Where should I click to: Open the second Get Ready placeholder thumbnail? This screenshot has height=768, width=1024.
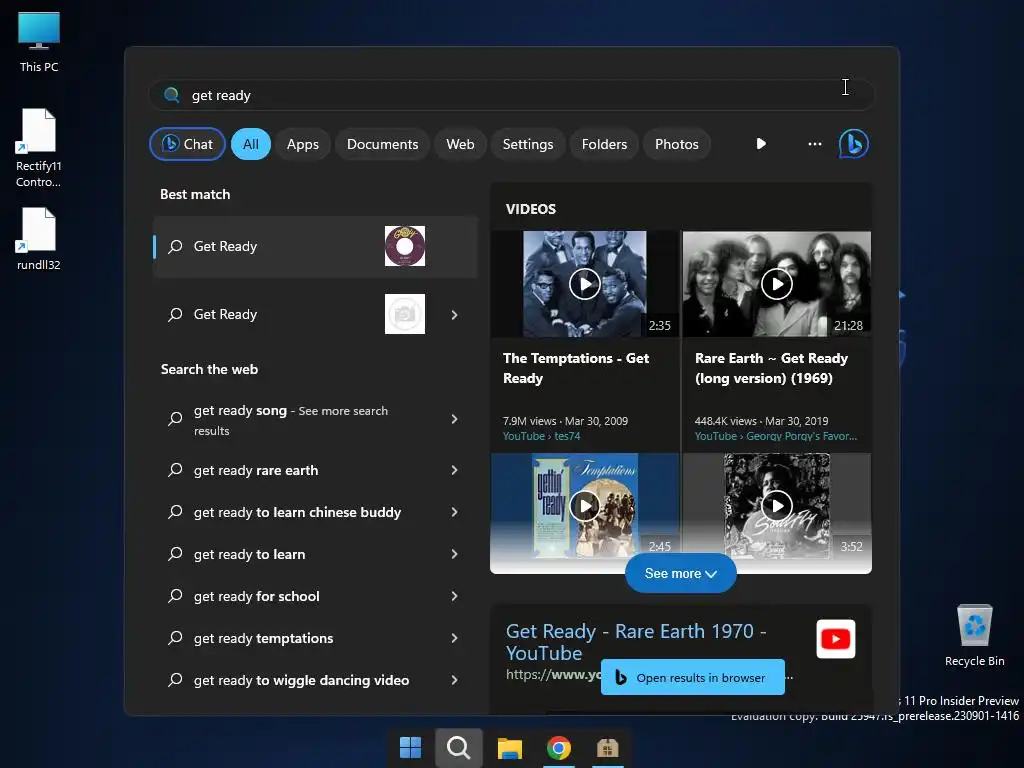405,314
